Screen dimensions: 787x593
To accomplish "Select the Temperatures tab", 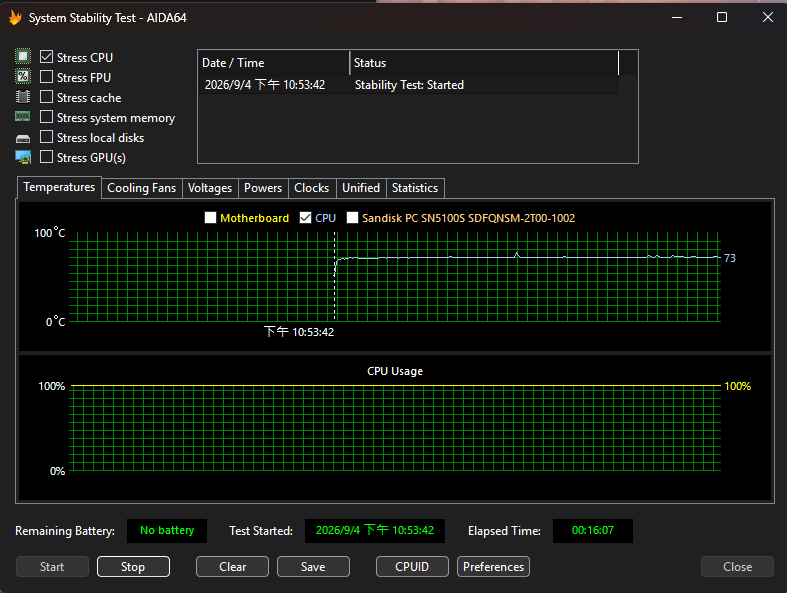I will pos(59,187).
